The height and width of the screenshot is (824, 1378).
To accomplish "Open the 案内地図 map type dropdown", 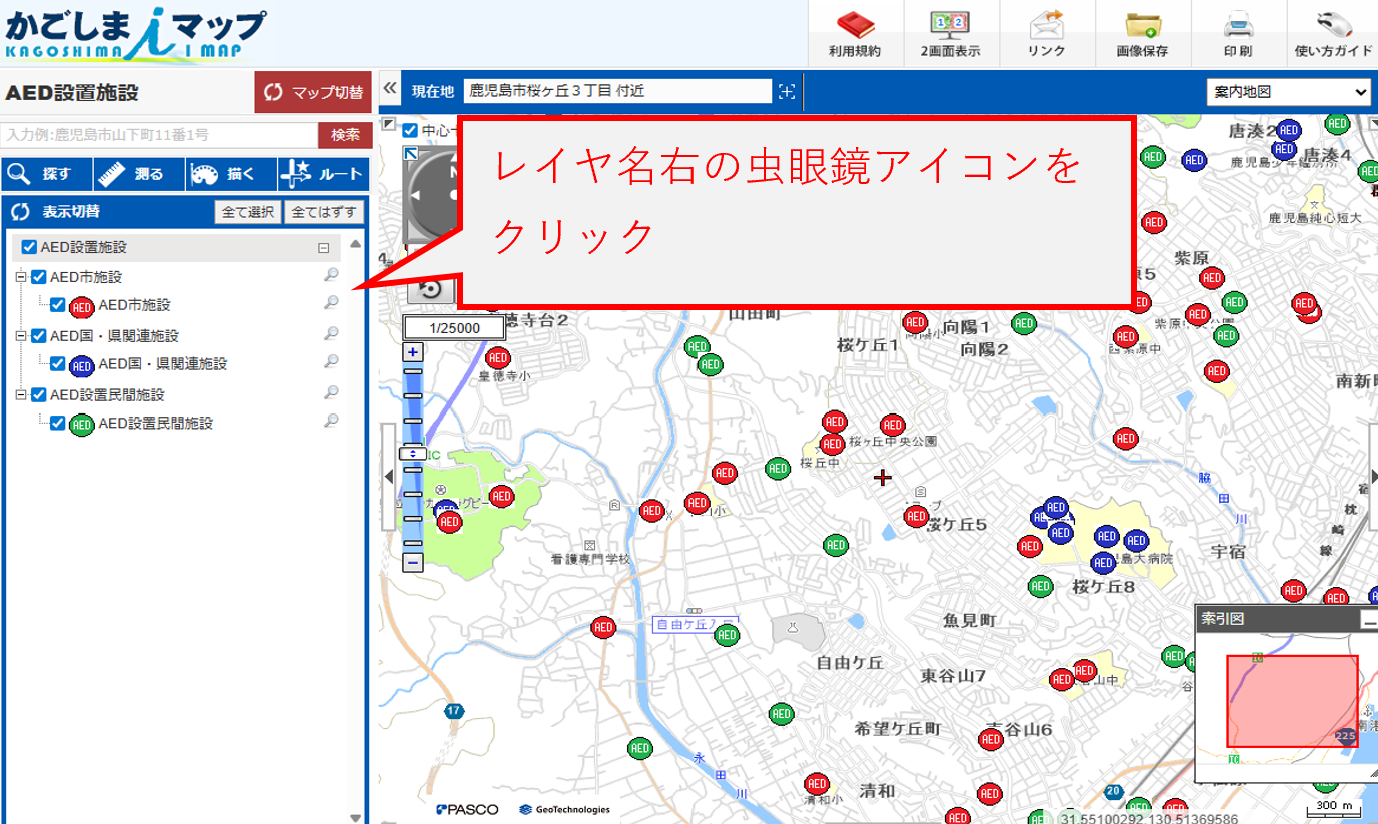I will (x=1288, y=91).
